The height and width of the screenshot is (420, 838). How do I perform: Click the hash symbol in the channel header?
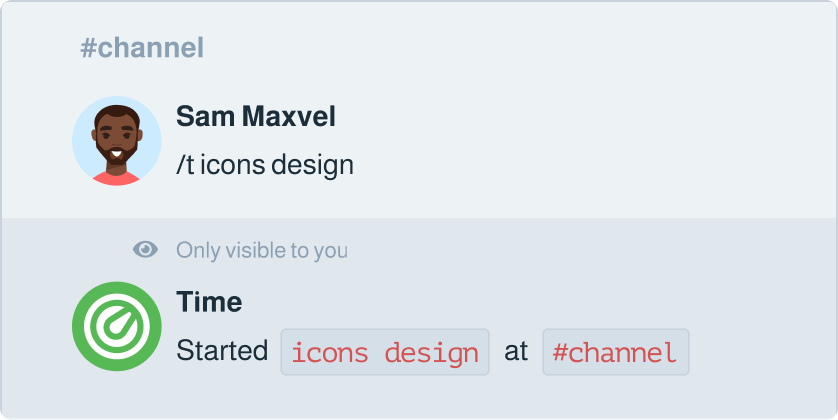88,48
